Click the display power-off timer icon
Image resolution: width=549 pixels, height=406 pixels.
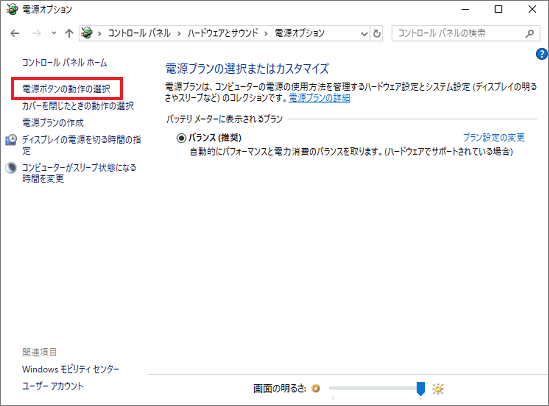[11, 140]
